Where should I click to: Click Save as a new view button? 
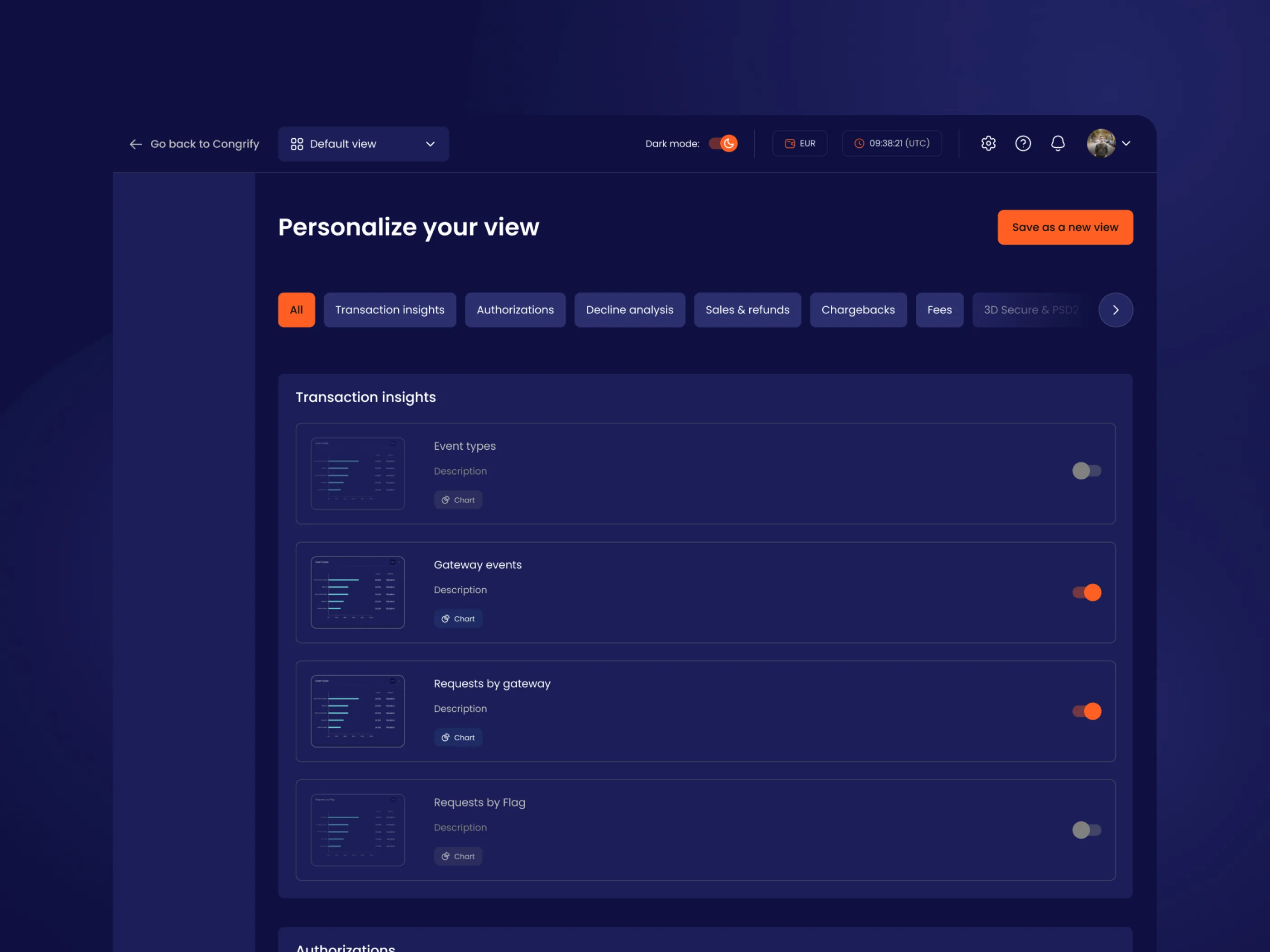[1065, 227]
